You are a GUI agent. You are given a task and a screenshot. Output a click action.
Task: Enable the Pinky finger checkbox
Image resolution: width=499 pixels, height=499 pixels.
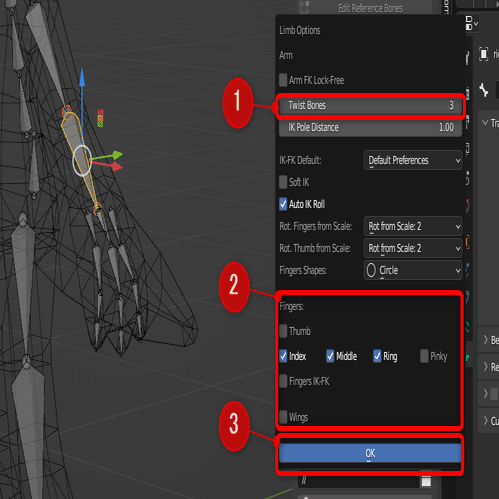click(x=424, y=356)
